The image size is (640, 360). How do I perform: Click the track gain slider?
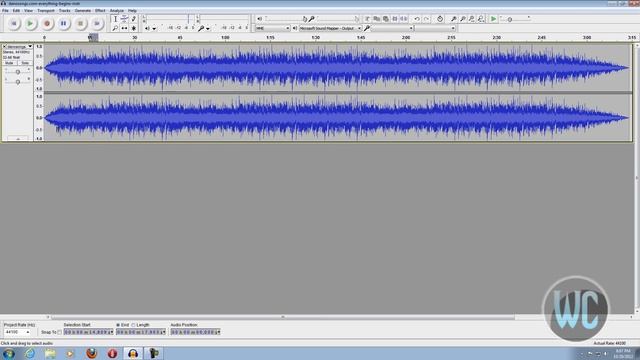coord(18,72)
